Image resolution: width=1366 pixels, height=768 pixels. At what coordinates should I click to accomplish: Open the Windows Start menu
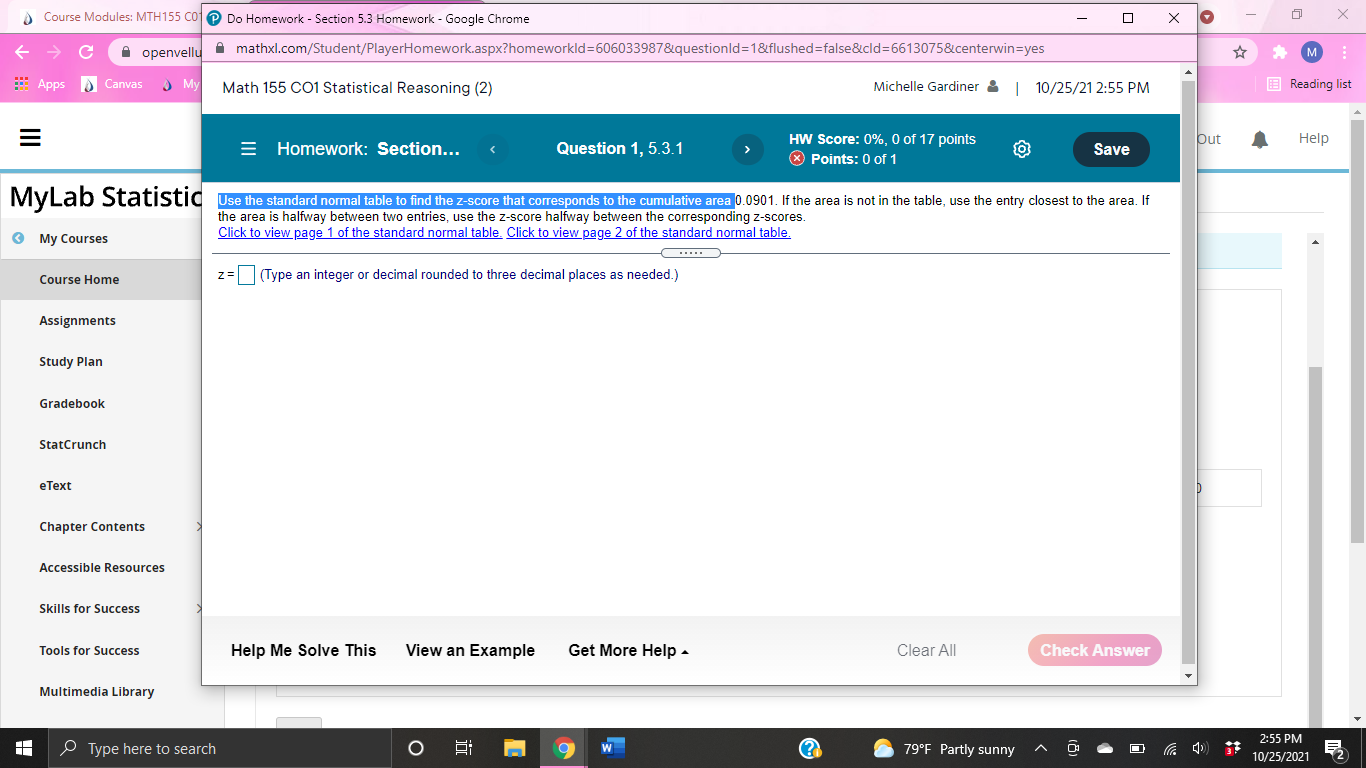(24, 748)
